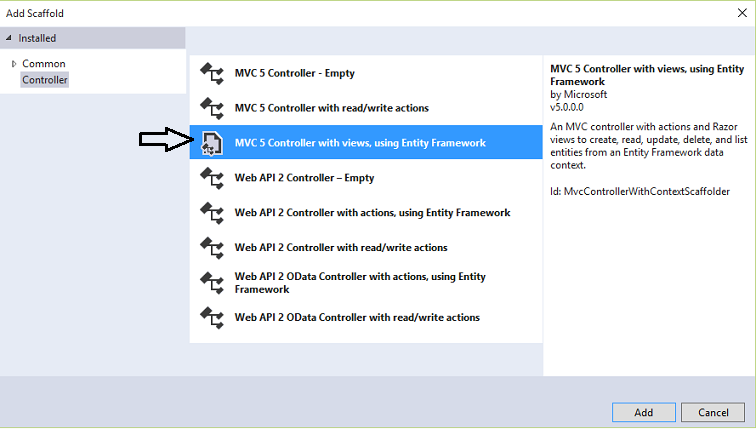Click the Add Scaffold window title

click(x=35, y=13)
